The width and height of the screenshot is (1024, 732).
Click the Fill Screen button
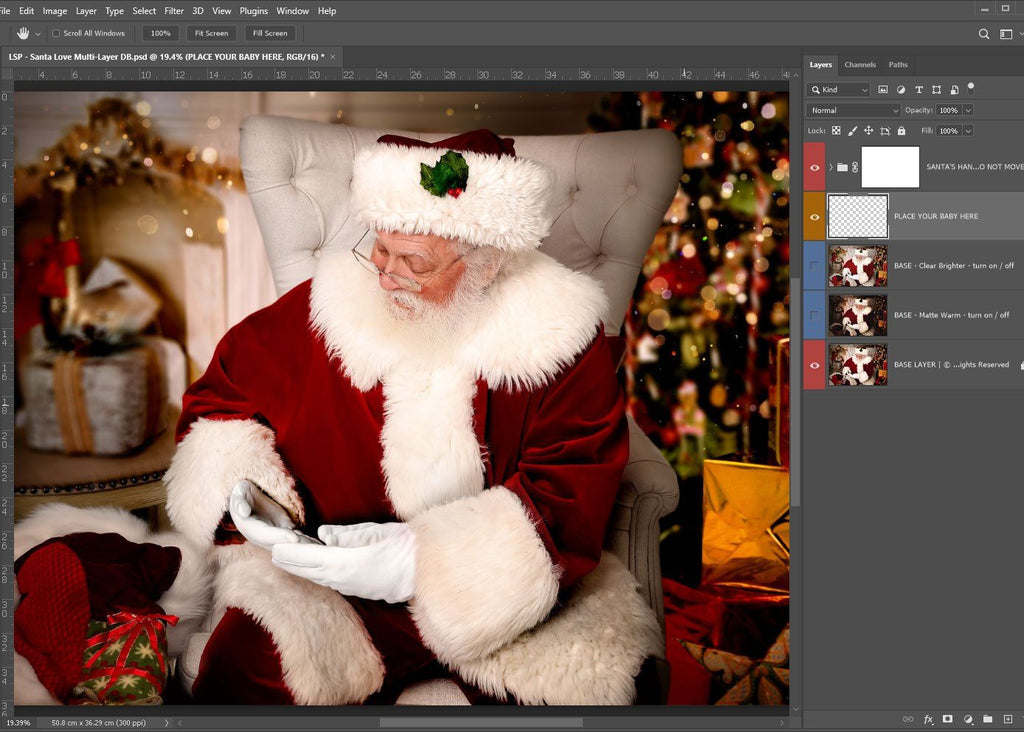click(270, 33)
